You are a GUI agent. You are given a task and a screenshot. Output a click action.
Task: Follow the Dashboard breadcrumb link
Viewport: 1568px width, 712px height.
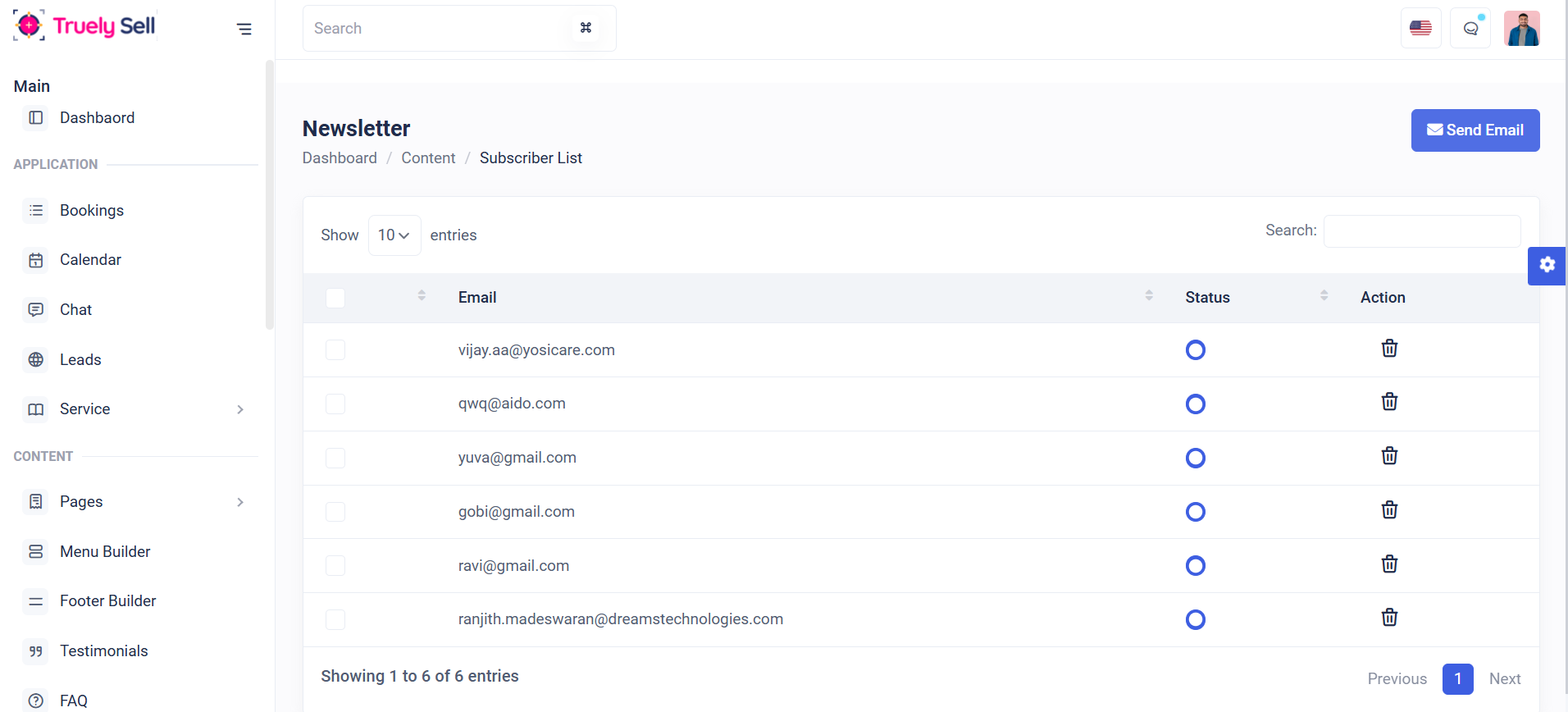point(340,158)
